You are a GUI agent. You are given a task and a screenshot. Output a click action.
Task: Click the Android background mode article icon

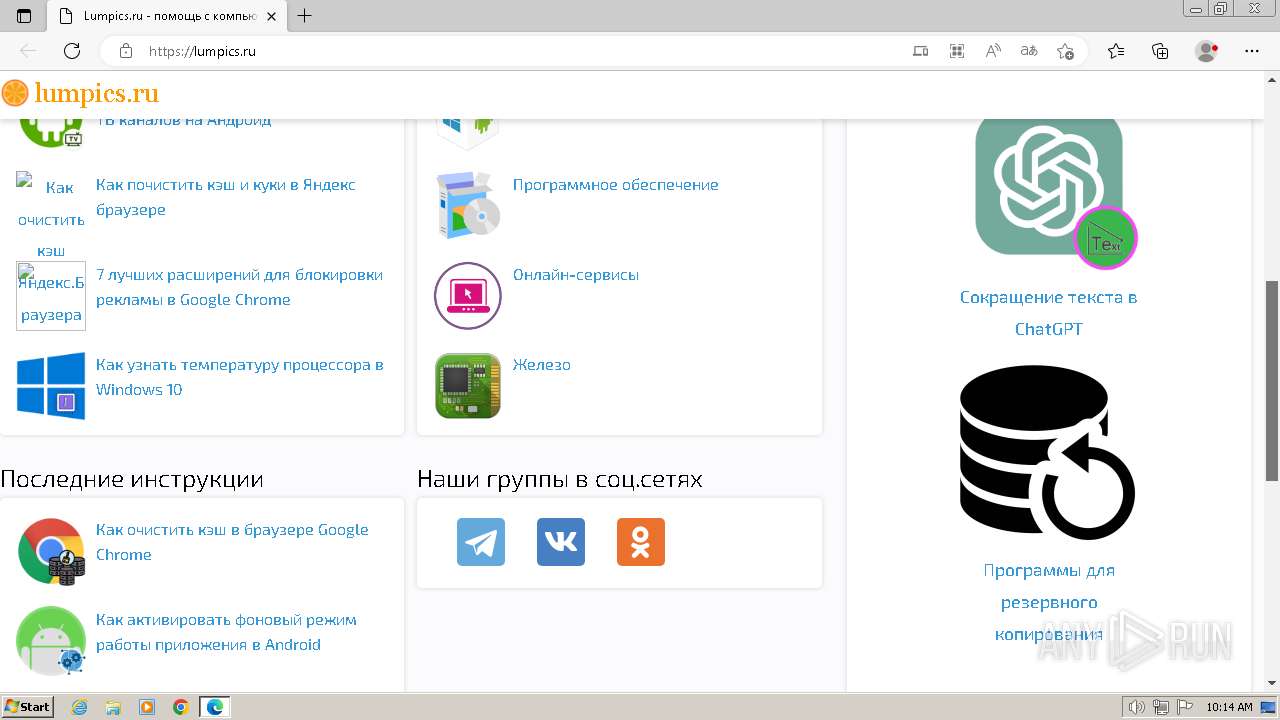tap(51, 641)
